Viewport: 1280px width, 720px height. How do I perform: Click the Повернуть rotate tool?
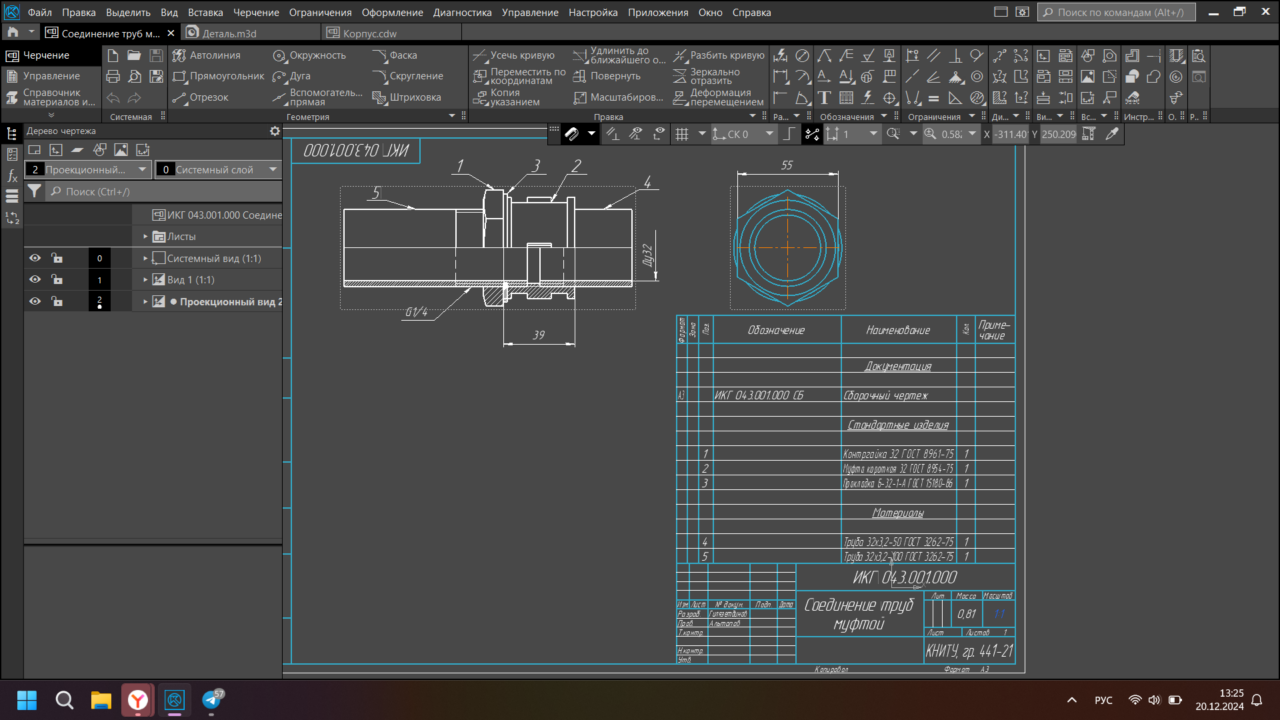coord(607,76)
